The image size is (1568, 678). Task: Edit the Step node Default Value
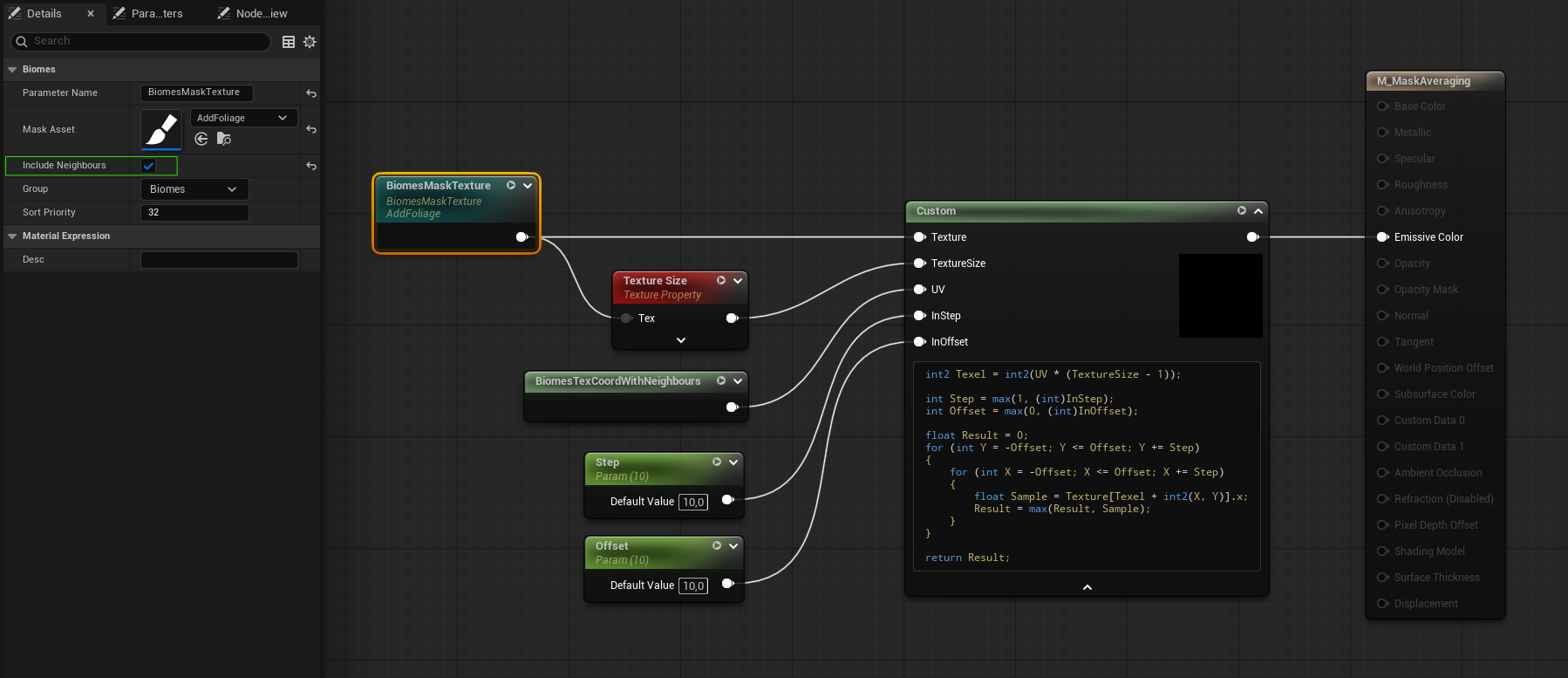coord(693,502)
